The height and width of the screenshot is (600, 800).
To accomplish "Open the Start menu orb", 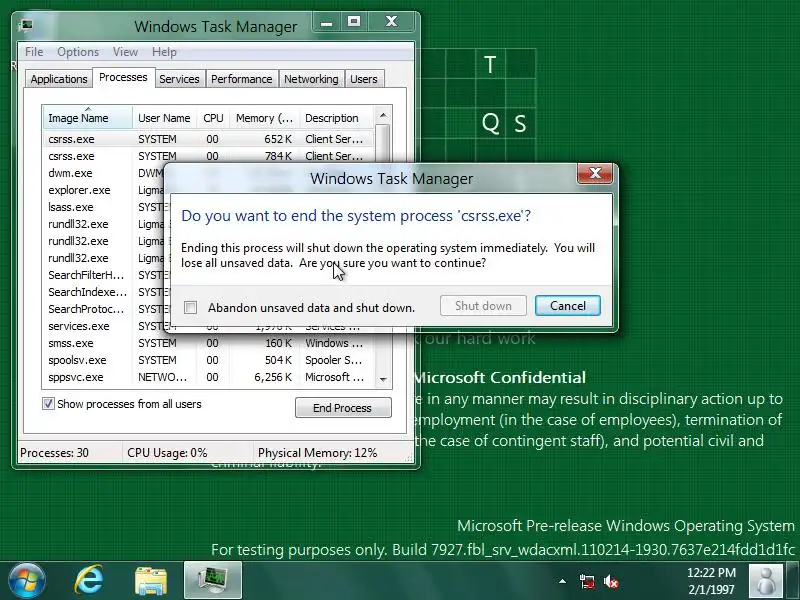I will [26, 581].
